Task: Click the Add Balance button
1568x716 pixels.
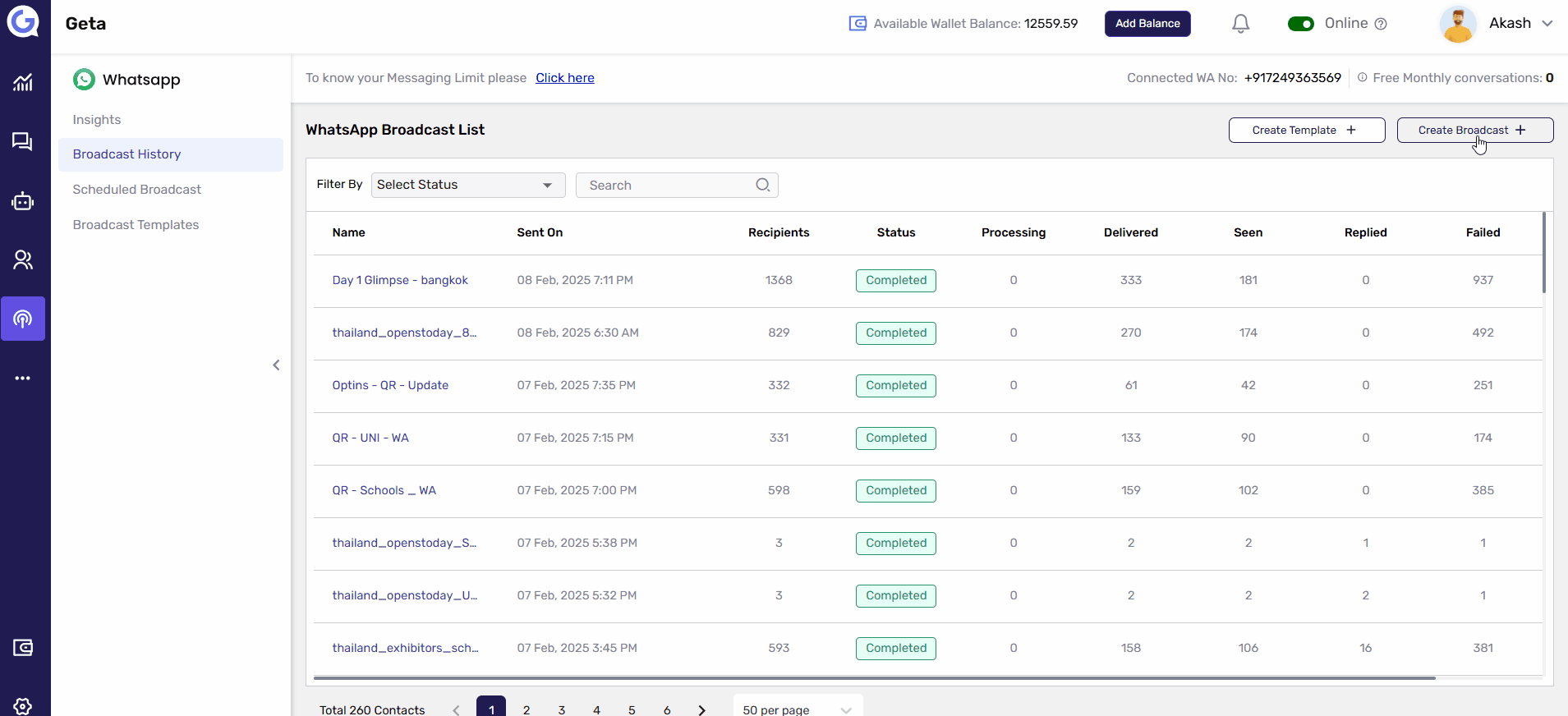Action: click(1147, 24)
